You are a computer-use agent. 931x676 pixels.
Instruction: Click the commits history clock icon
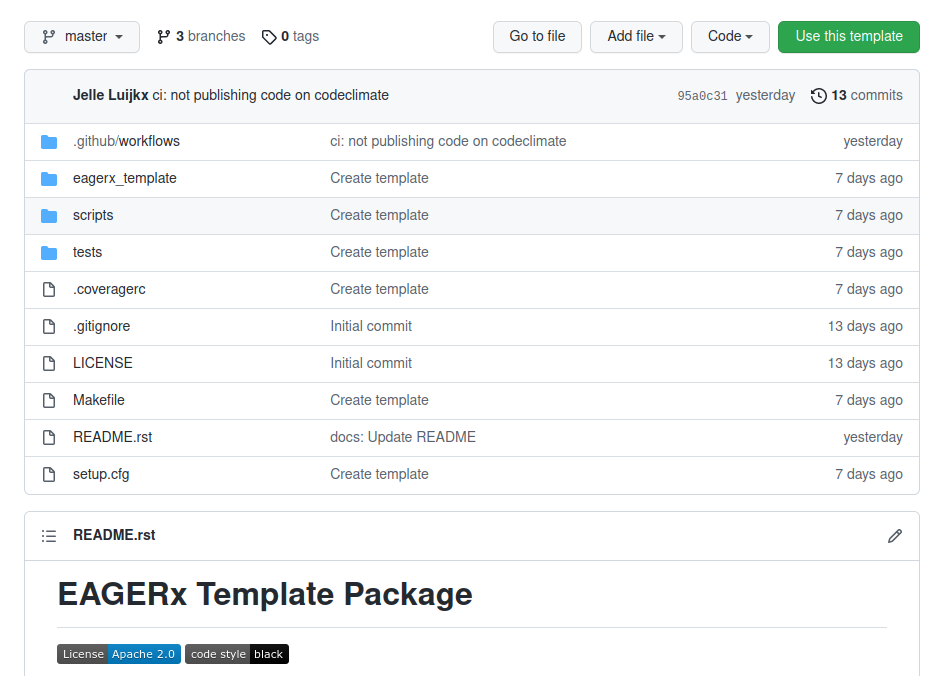point(818,96)
